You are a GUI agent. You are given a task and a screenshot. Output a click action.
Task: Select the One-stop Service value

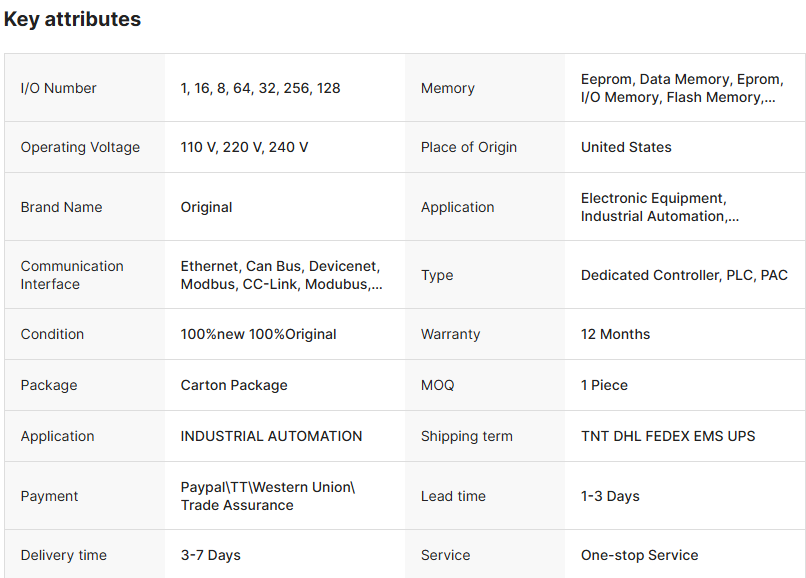639,555
